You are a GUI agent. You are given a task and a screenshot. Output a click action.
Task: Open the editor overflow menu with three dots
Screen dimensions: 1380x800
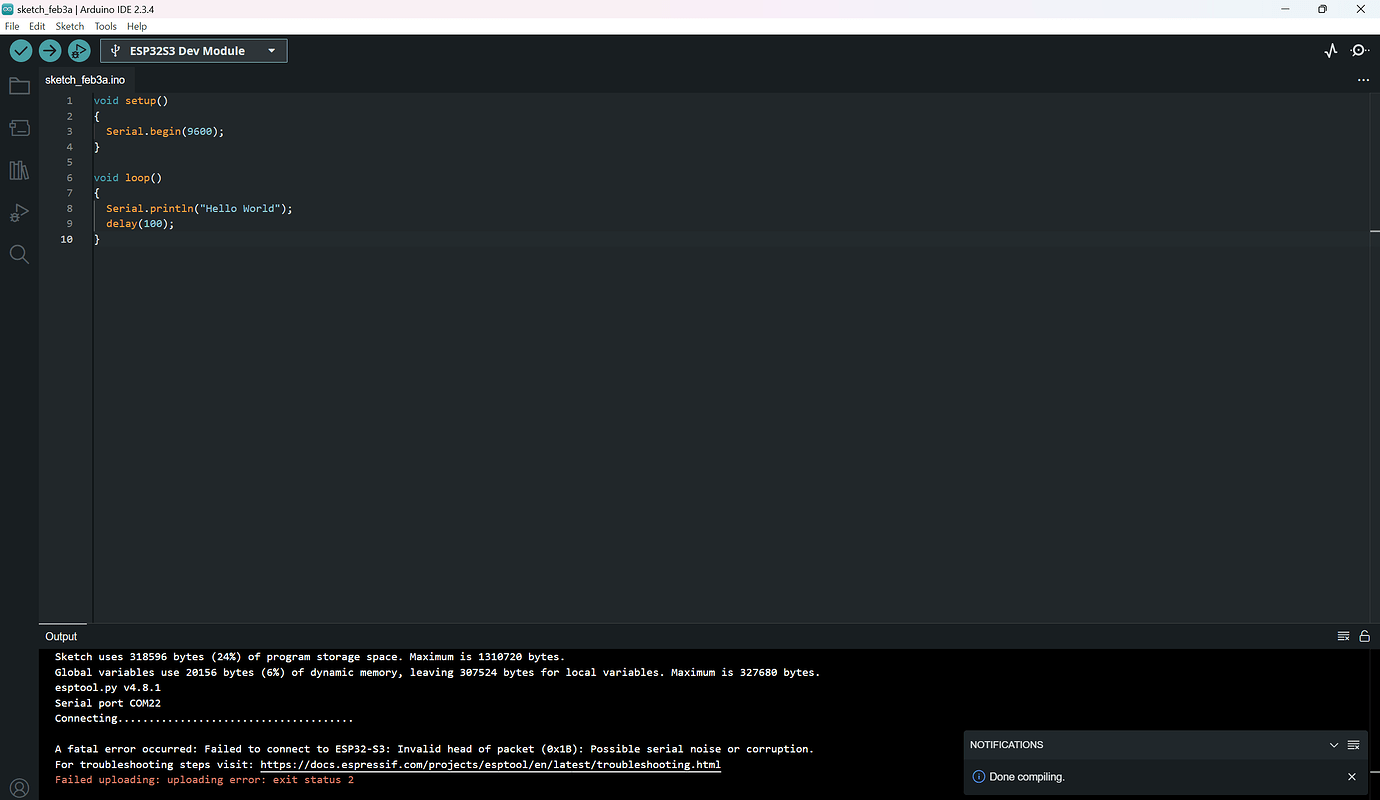click(x=1363, y=79)
